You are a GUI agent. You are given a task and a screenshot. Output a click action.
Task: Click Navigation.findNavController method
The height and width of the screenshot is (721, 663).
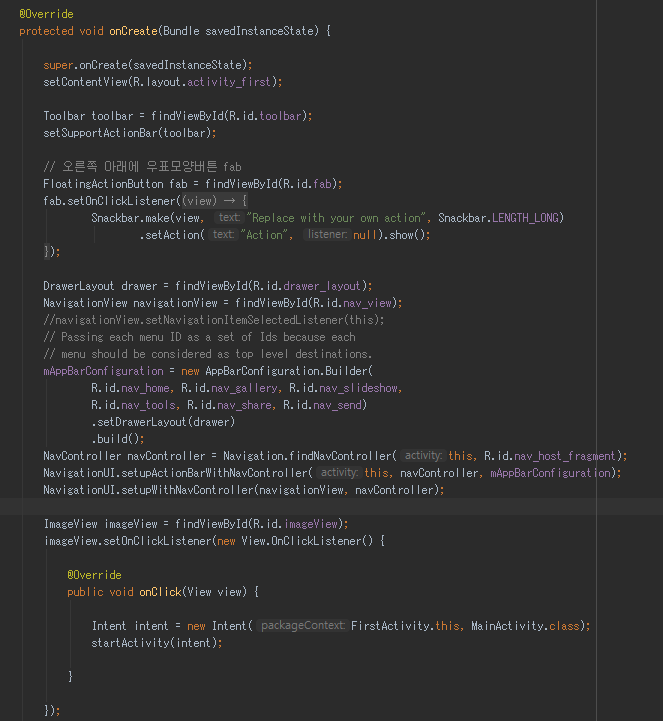click(308, 456)
